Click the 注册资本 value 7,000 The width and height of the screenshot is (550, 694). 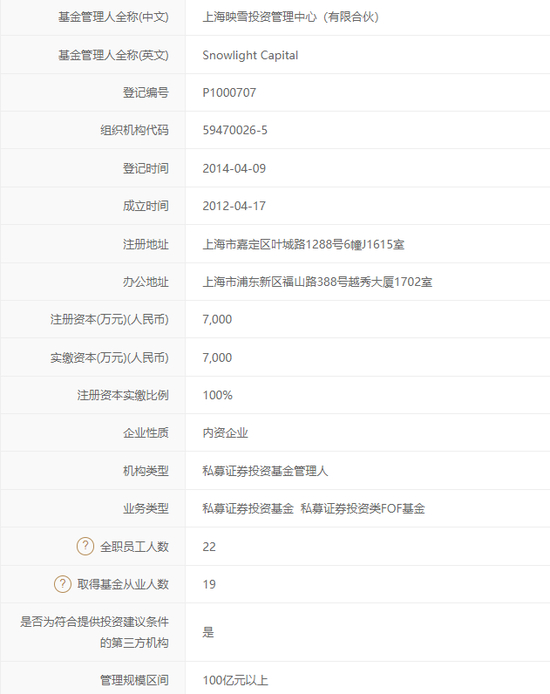coord(217,319)
